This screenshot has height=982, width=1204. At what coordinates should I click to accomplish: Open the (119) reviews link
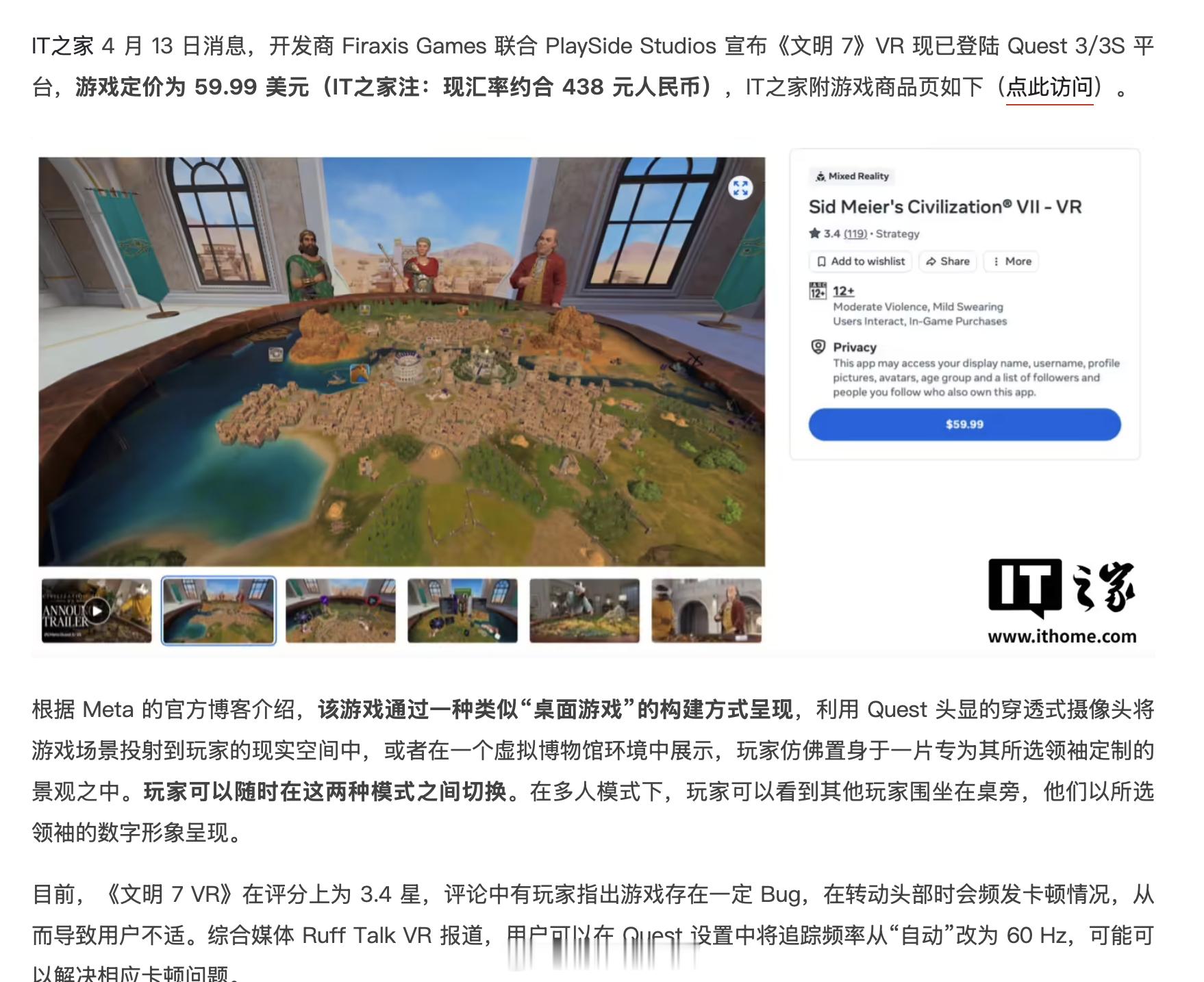(855, 234)
